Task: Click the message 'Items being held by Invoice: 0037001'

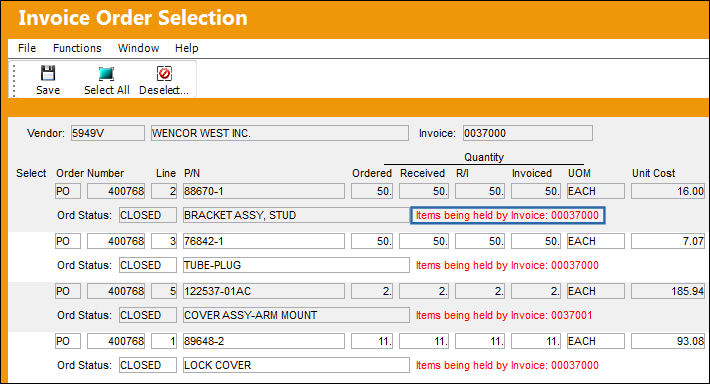Action: 504,315
